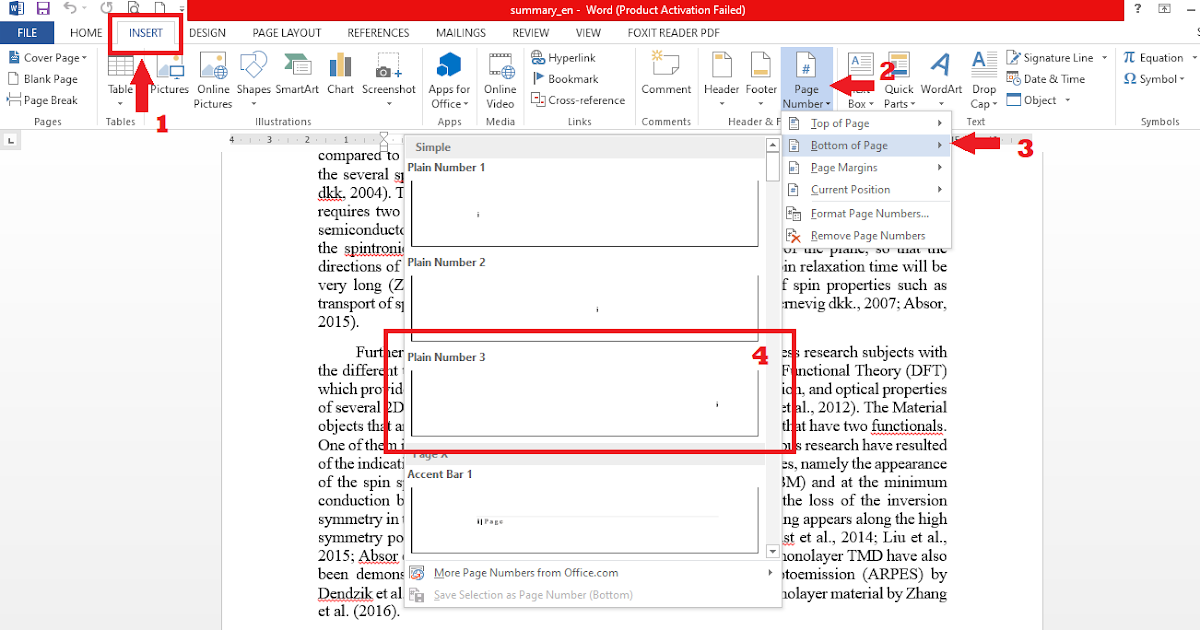Select Remove Page Numbers

coord(866,235)
